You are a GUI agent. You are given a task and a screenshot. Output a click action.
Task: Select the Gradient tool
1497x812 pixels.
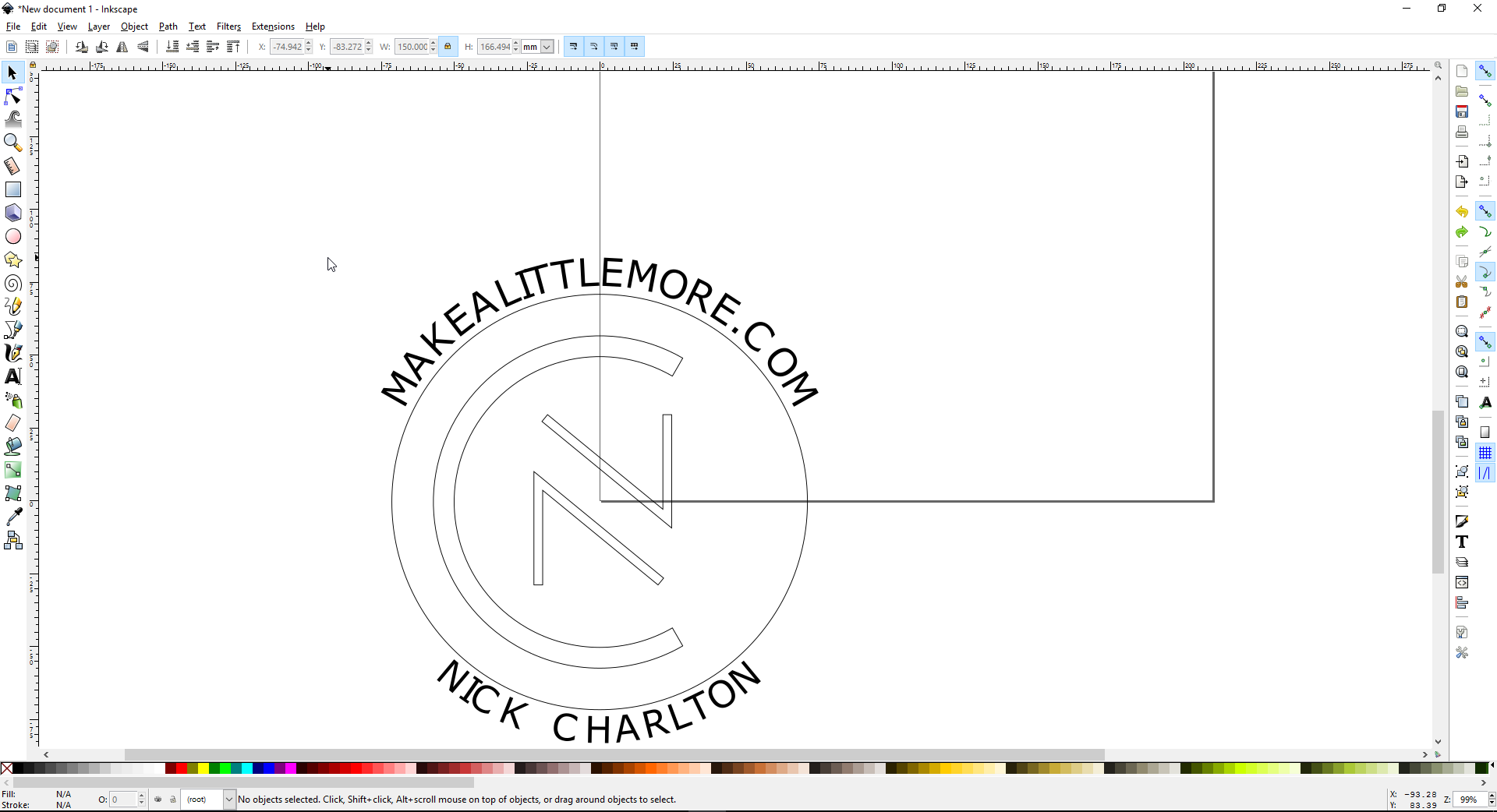12,470
